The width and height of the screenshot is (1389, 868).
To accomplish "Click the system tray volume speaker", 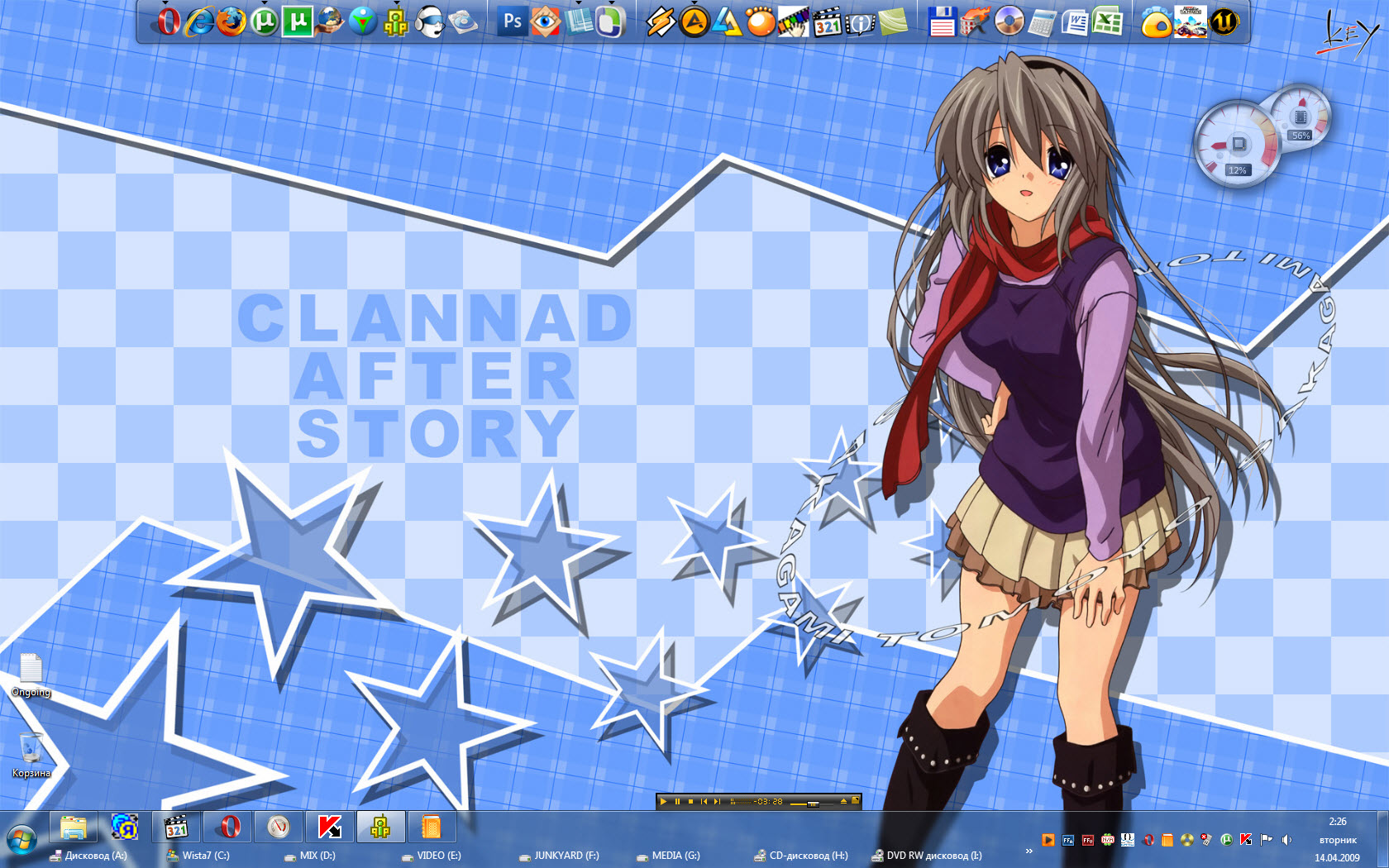I will [1286, 840].
